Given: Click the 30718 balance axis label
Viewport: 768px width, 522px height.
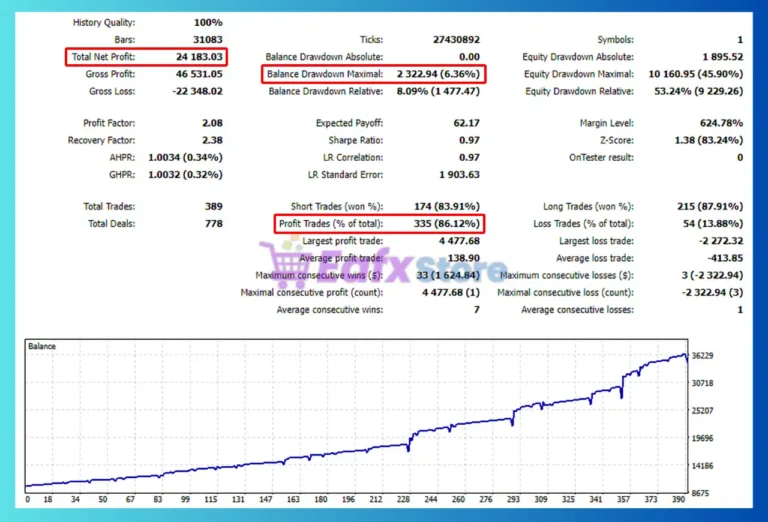Looking at the screenshot, I should (x=702, y=383).
